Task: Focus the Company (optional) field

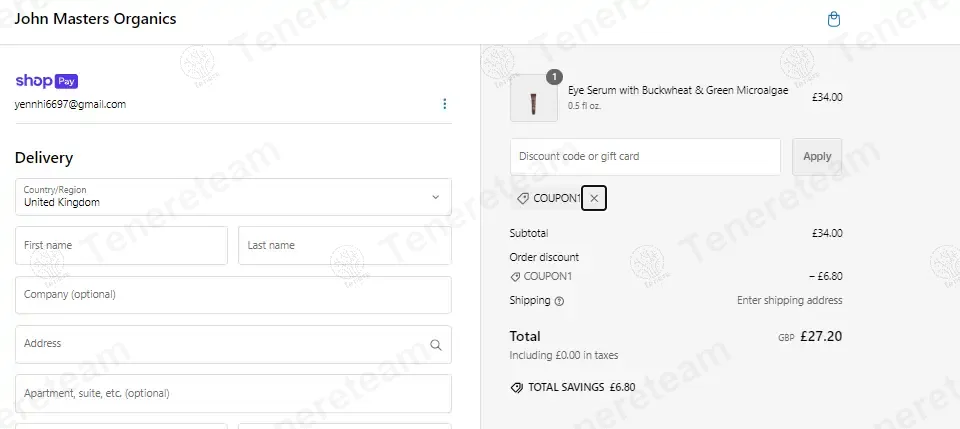Action: coord(233,295)
